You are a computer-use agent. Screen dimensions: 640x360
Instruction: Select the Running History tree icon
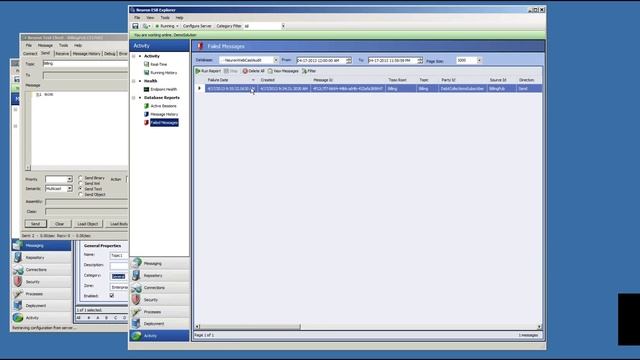(x=146, y=72)
